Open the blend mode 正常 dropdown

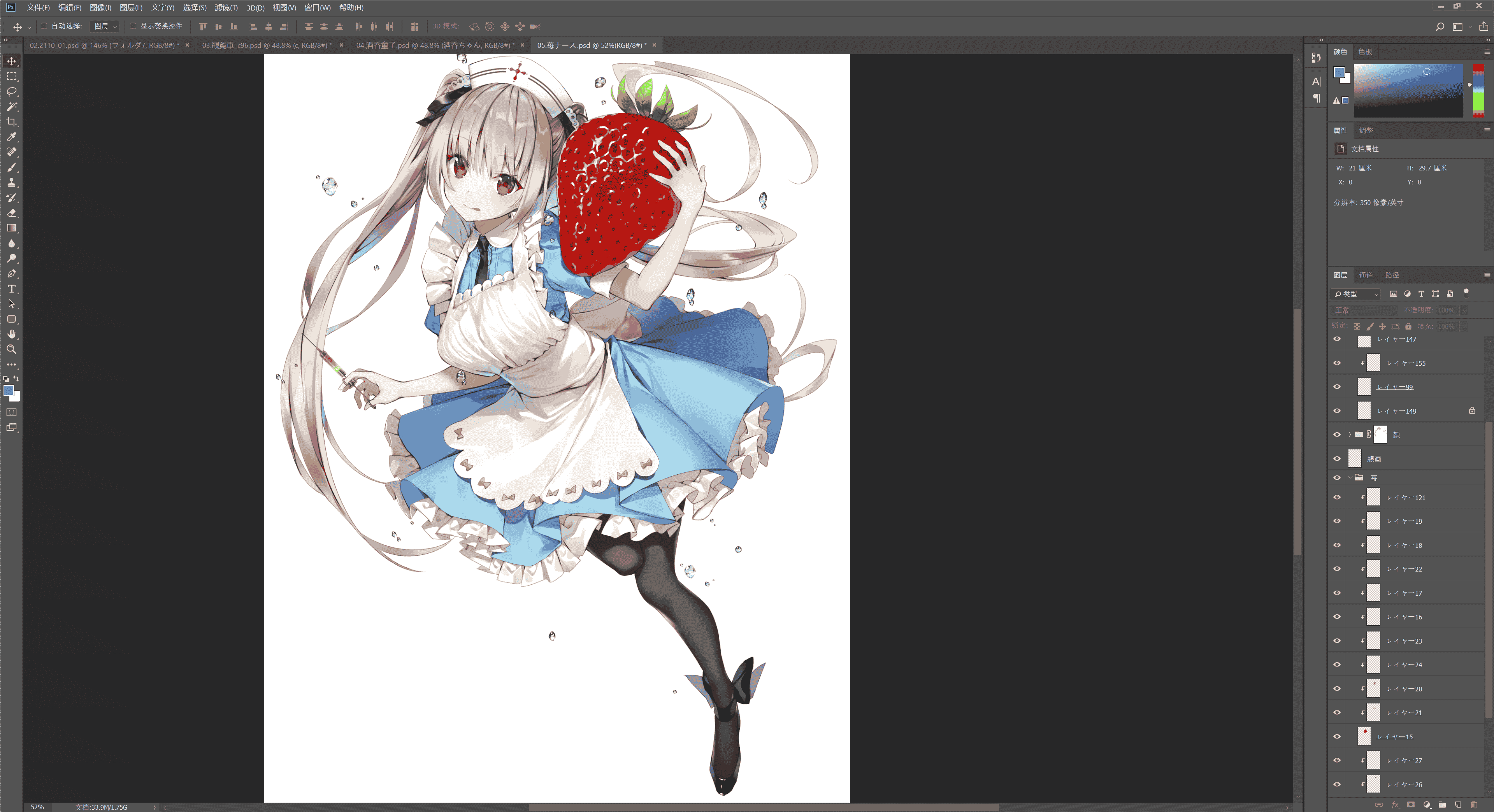(1365, 310)
